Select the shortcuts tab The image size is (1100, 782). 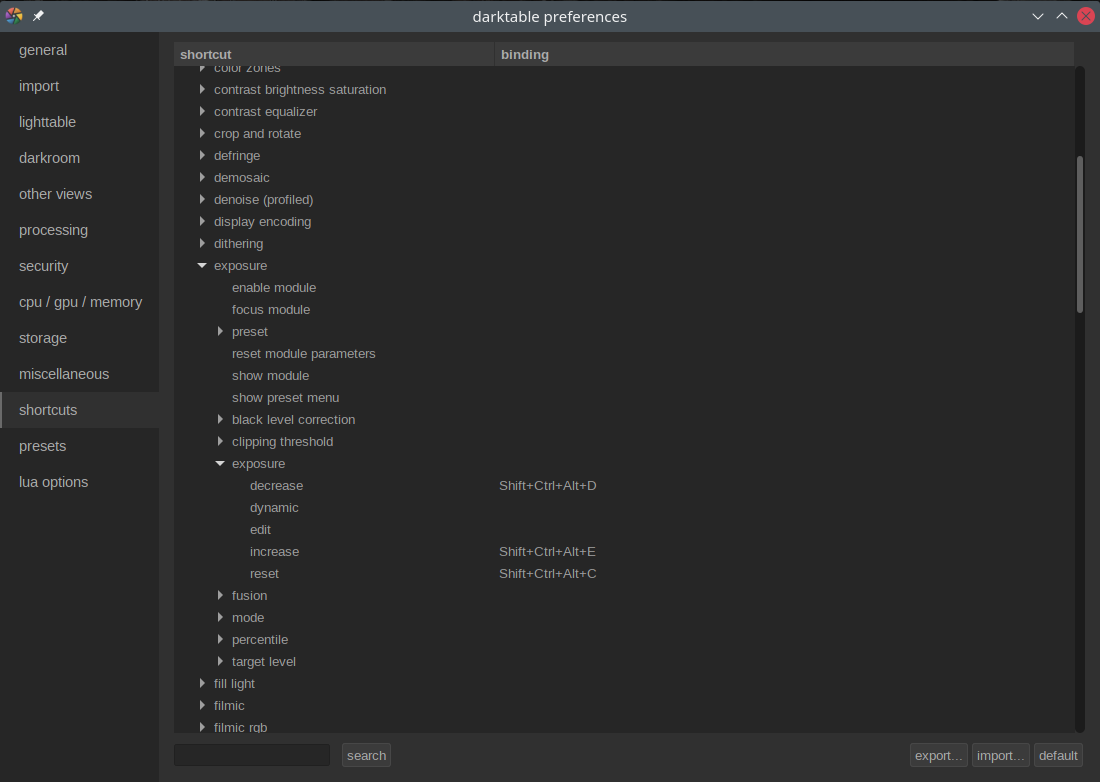pyautogui.click(x=79, y=410)
